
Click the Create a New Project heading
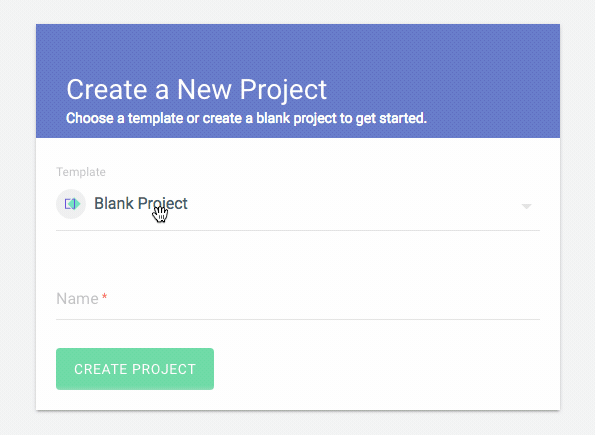click(x=197, y=90)
